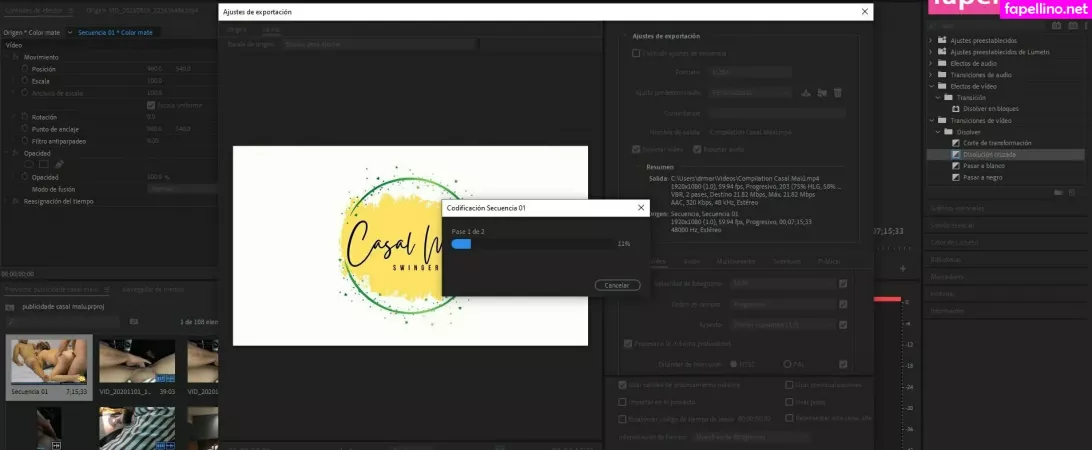This screenshot has height=450, width=1092.
Task: Open the Aspecto dropdown
Action: tap(783, 325)
